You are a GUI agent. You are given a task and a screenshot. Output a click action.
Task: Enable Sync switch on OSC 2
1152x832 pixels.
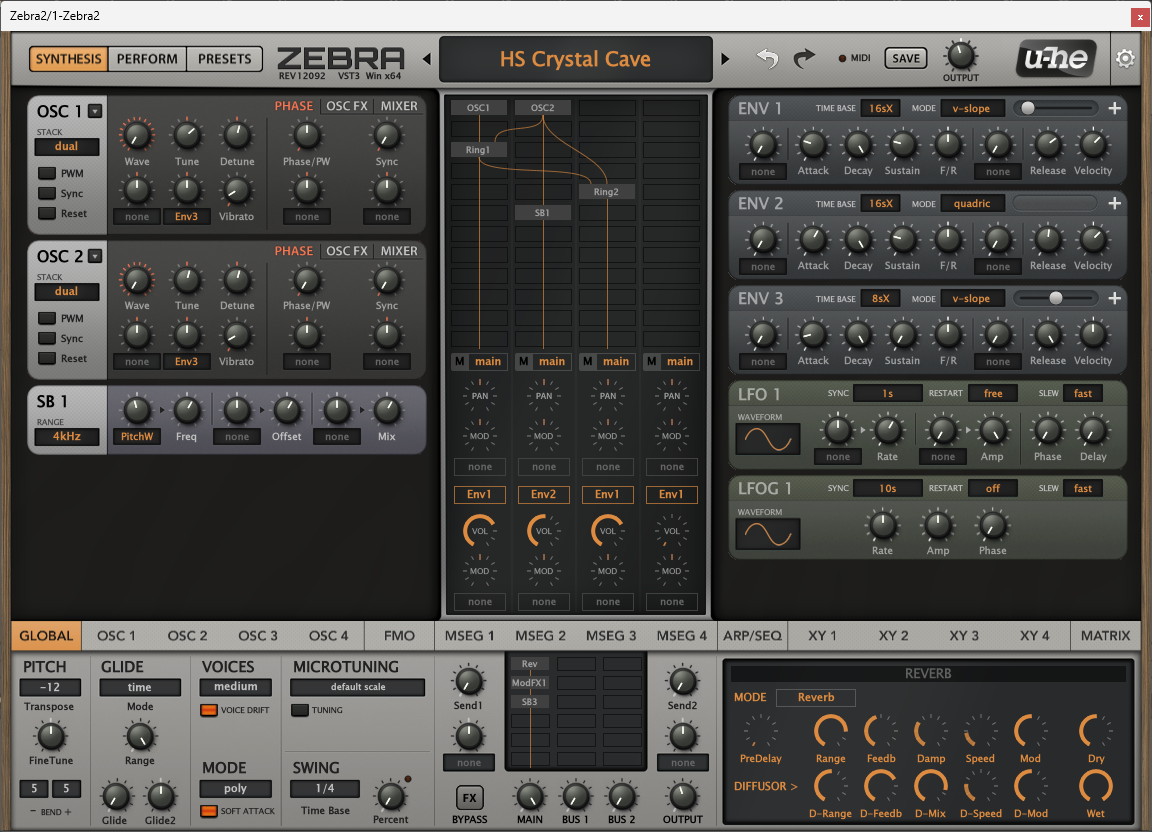point(47,339)
